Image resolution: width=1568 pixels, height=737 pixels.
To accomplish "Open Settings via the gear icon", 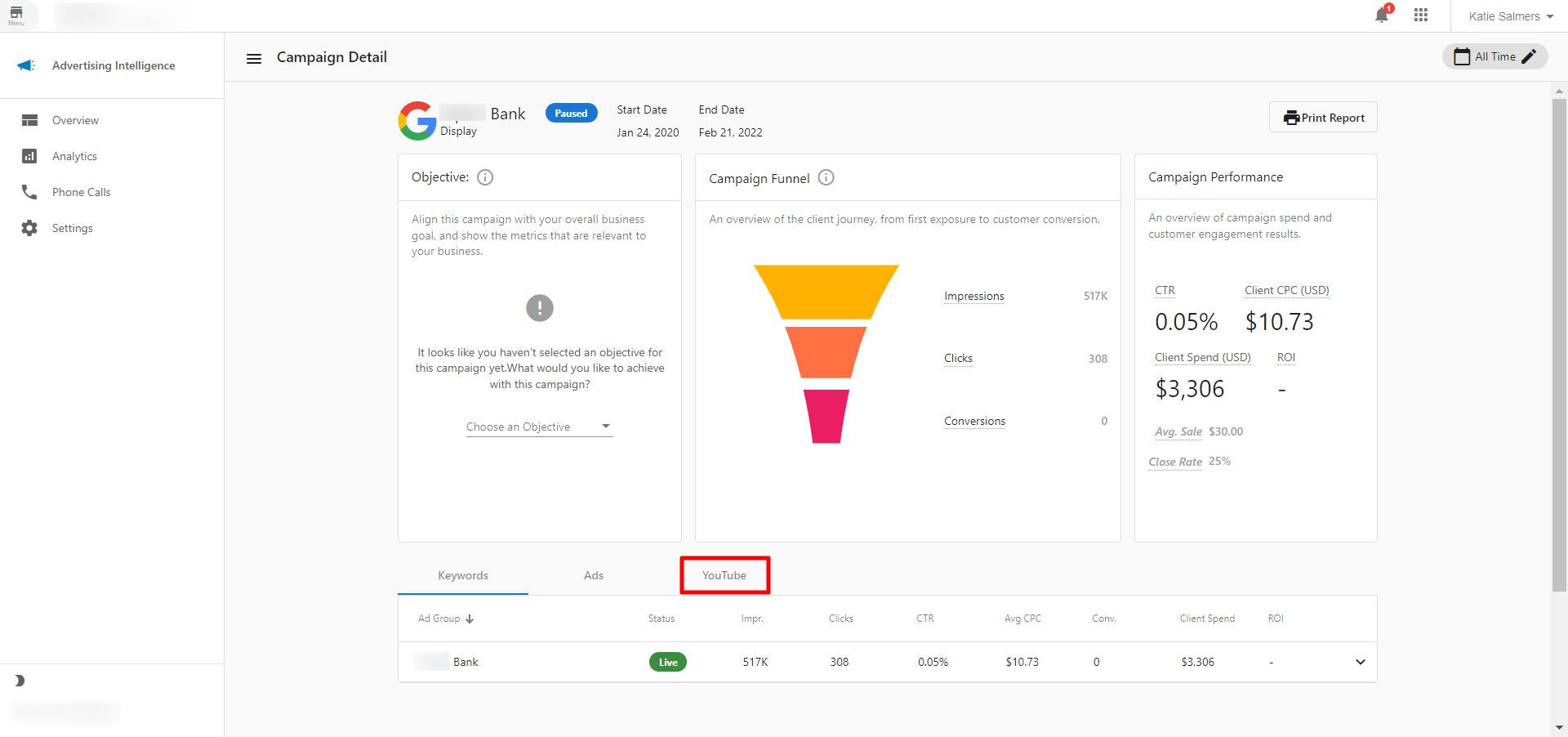I will tap(29, 228).
